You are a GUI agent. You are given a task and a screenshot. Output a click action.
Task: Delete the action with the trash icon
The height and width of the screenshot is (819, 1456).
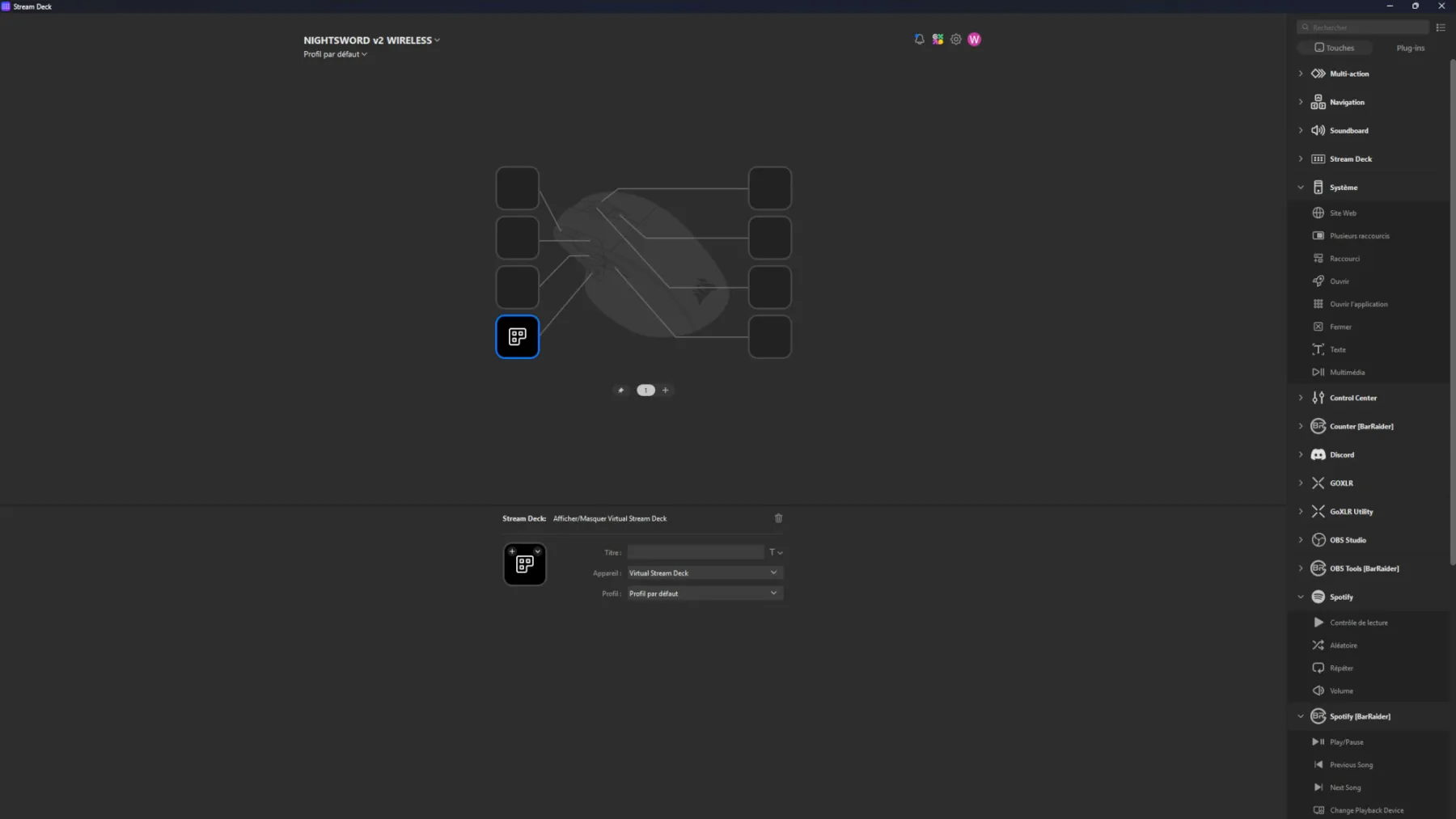778,518
